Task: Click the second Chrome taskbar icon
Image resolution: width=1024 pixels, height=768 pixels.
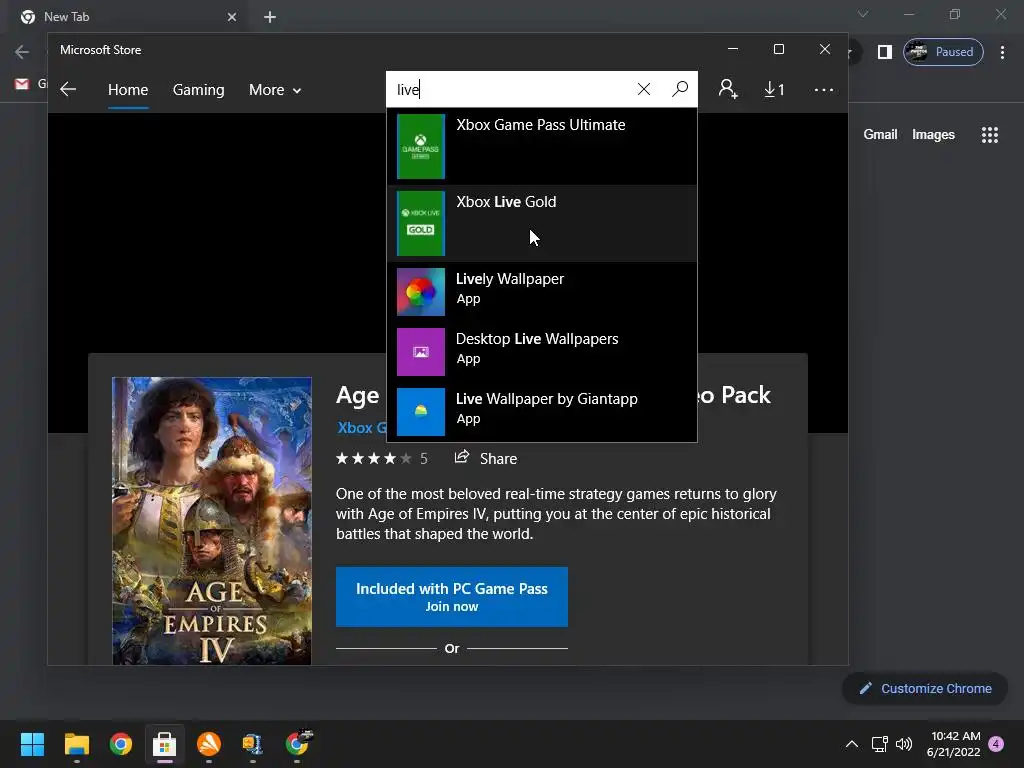Action: tap(298, 744)
